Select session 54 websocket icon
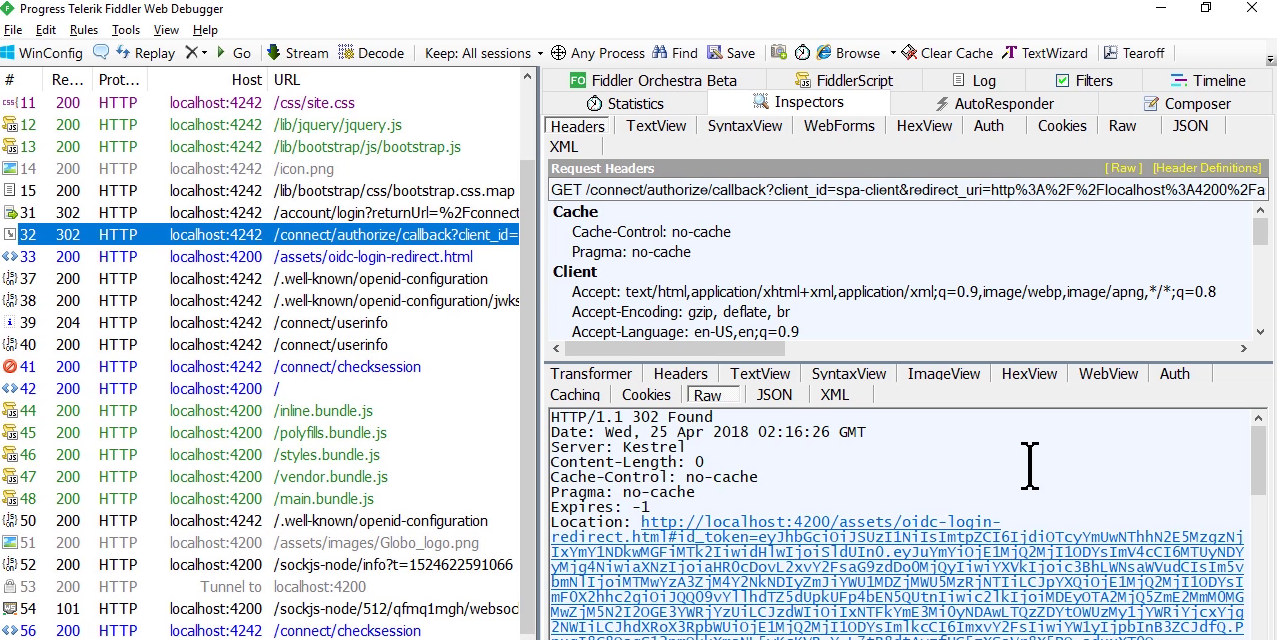This screenshot has height=640, width=1277. point(10,608)
